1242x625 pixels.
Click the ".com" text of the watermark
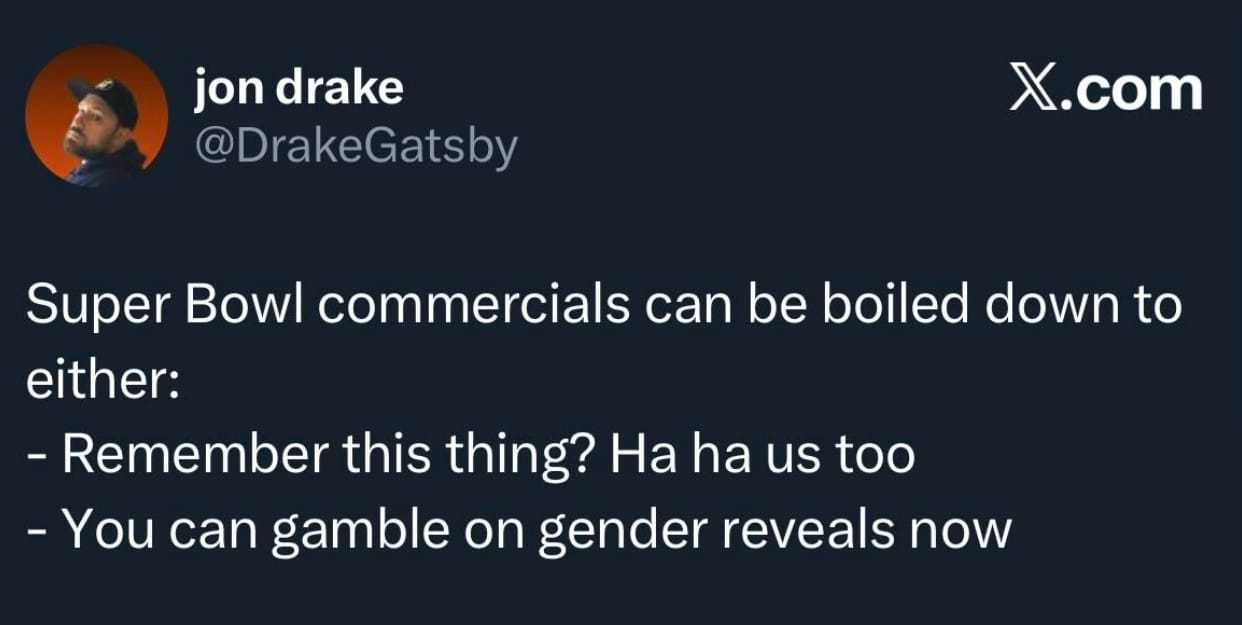pyautogui.click(x=1131, y=90)
